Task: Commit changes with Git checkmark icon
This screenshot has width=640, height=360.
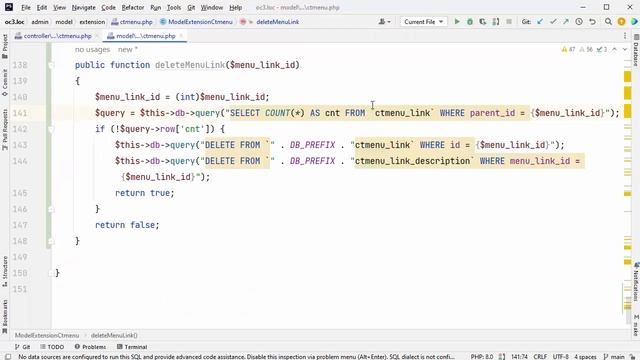Action: pos(553,22)
